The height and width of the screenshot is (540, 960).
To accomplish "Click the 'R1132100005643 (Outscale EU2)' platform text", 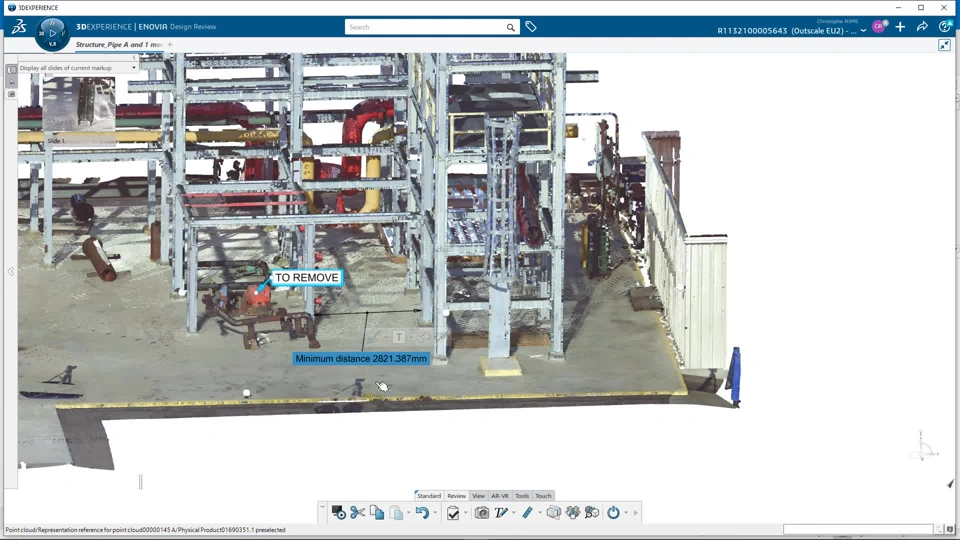I will point(787,31).
